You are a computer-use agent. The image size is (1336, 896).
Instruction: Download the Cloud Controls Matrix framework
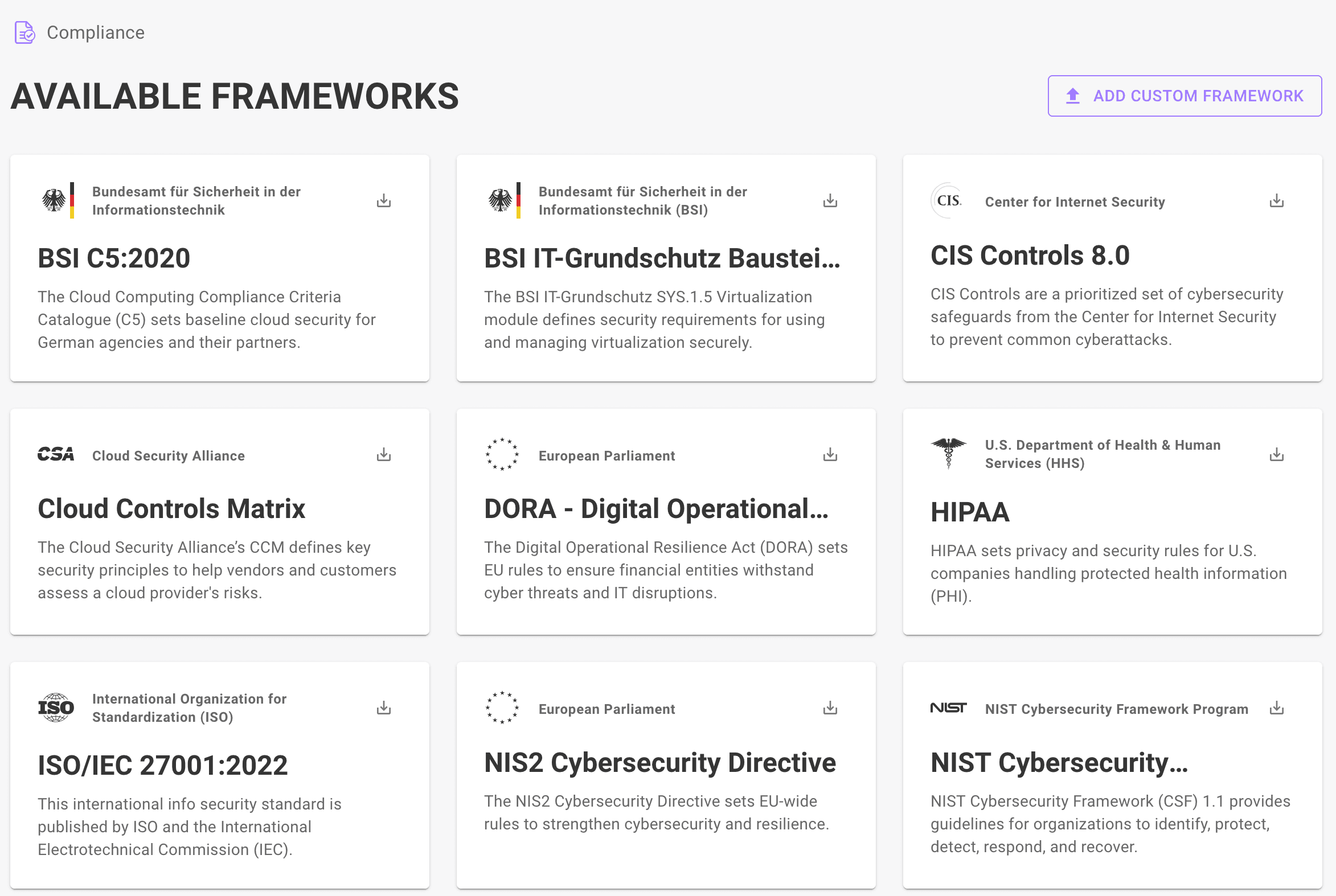coord(384,454)
